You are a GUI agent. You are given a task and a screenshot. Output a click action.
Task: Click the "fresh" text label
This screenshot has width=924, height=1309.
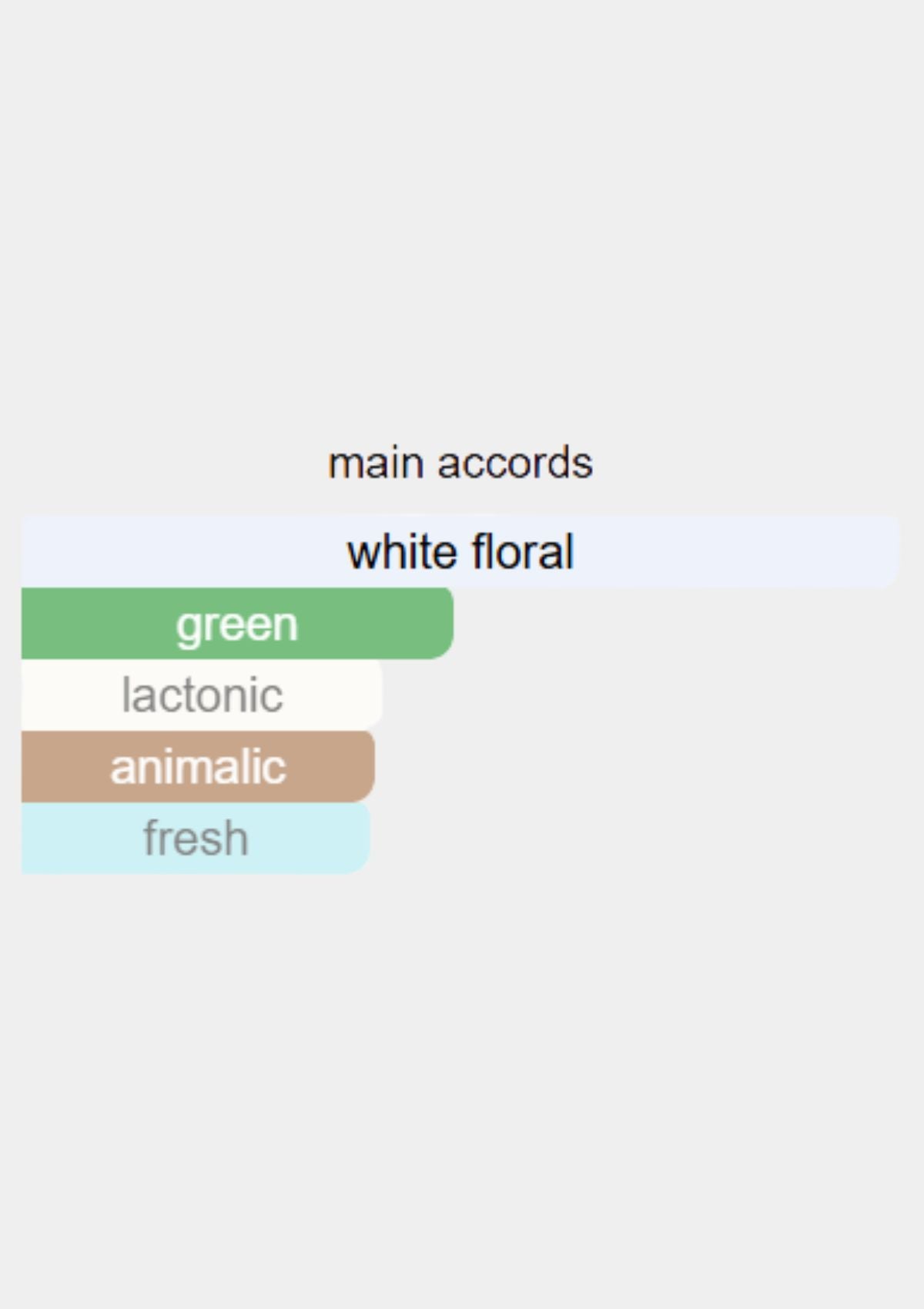[x=196, y=838]
